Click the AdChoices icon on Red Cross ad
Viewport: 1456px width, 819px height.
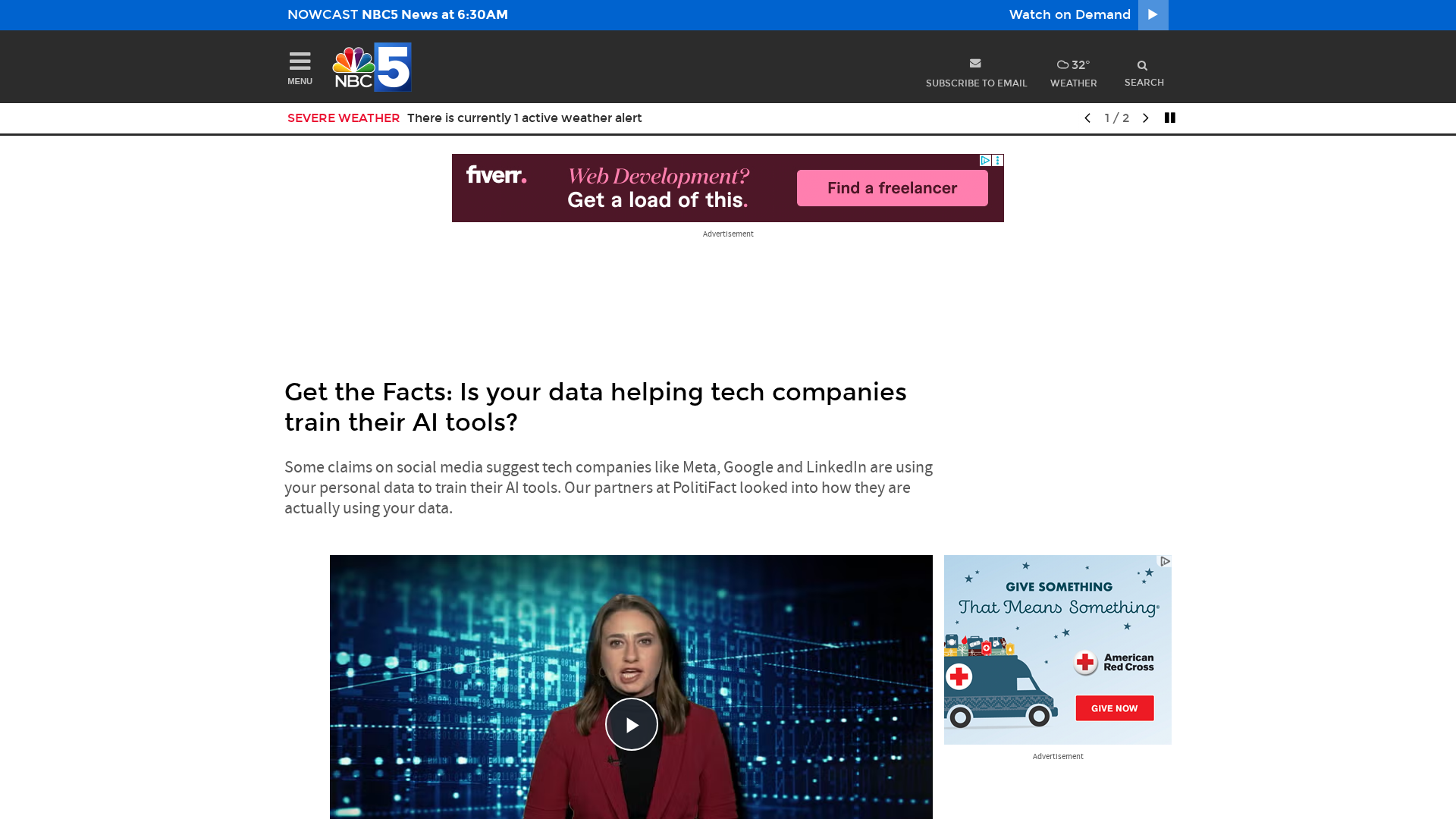click(x=1165, y=561)
